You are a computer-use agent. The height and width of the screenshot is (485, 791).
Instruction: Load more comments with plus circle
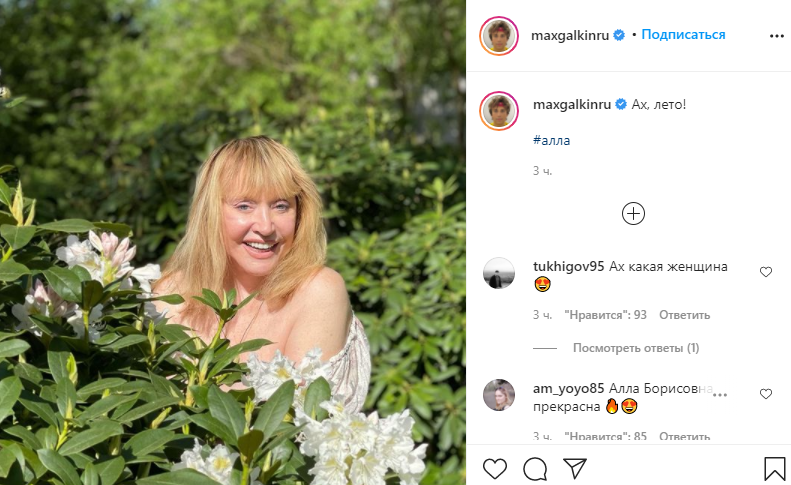[x=633, y=213]
